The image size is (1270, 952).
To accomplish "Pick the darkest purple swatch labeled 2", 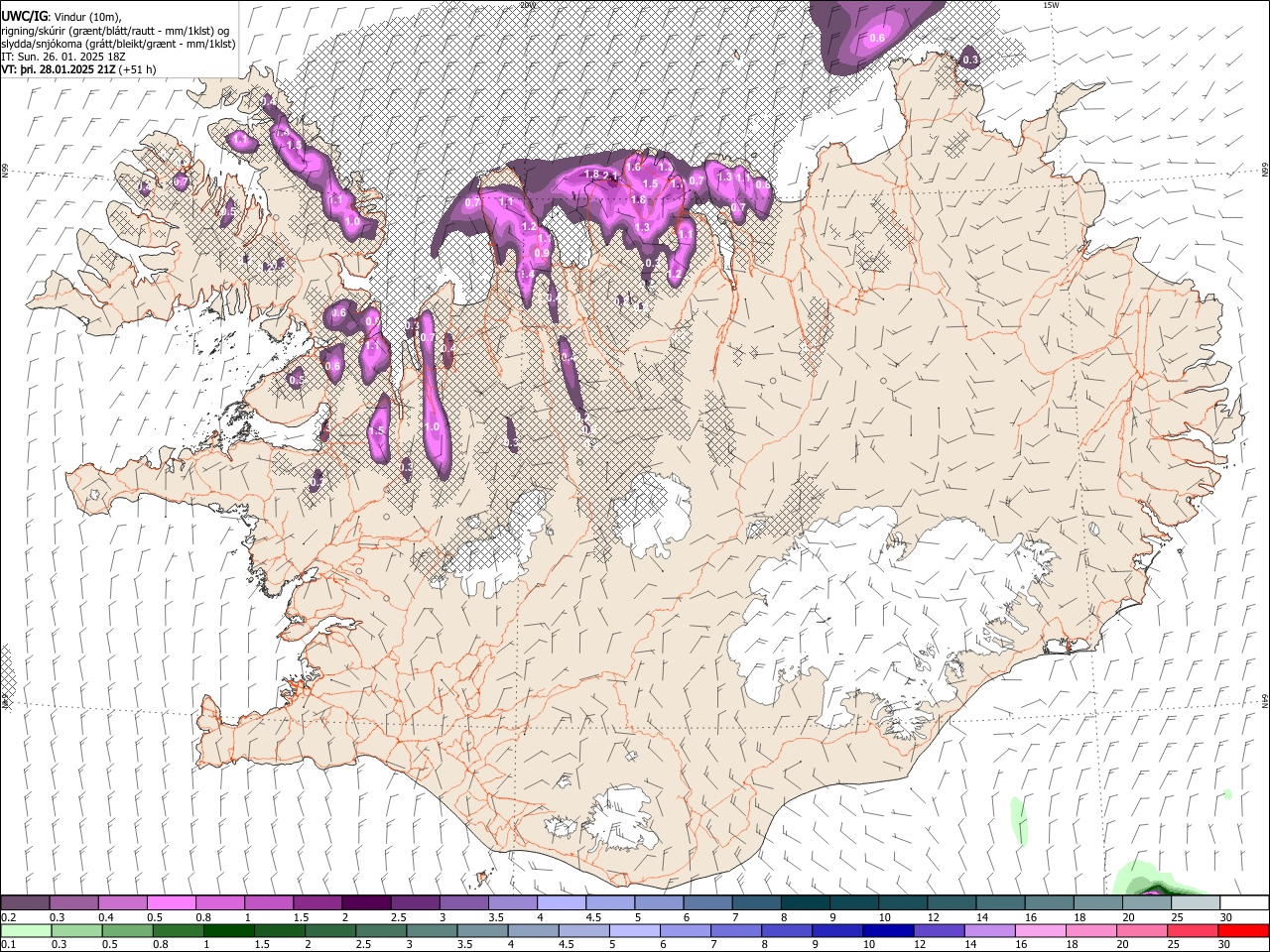I will coord(366,903).
